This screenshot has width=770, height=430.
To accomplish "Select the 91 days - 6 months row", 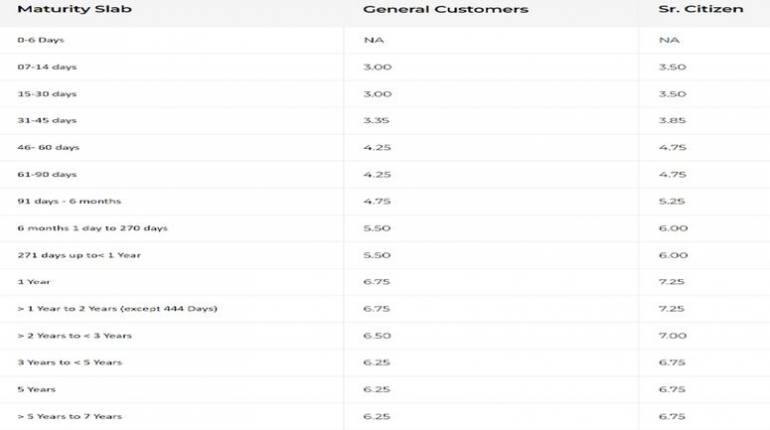I will (385, 201).
